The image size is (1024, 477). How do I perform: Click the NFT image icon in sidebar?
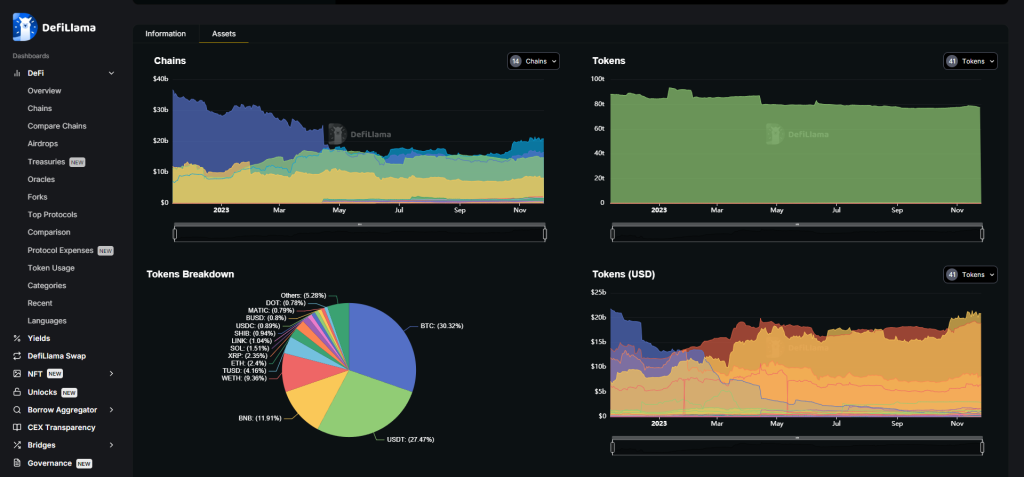[x=17, y=374]
